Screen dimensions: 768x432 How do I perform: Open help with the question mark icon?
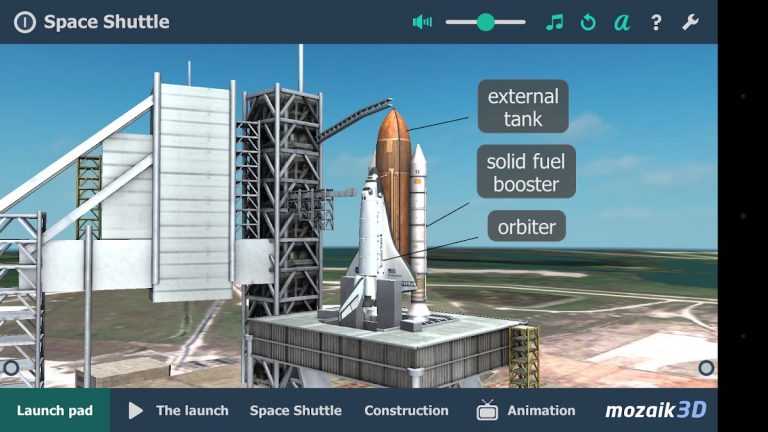click(656, 22)
